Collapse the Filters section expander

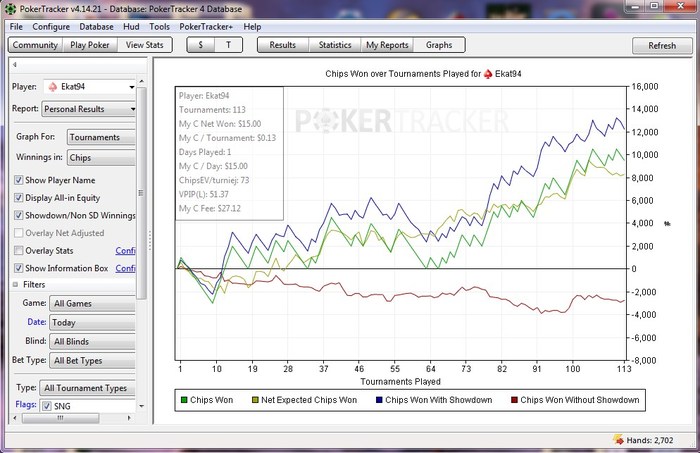coord(15,284)
